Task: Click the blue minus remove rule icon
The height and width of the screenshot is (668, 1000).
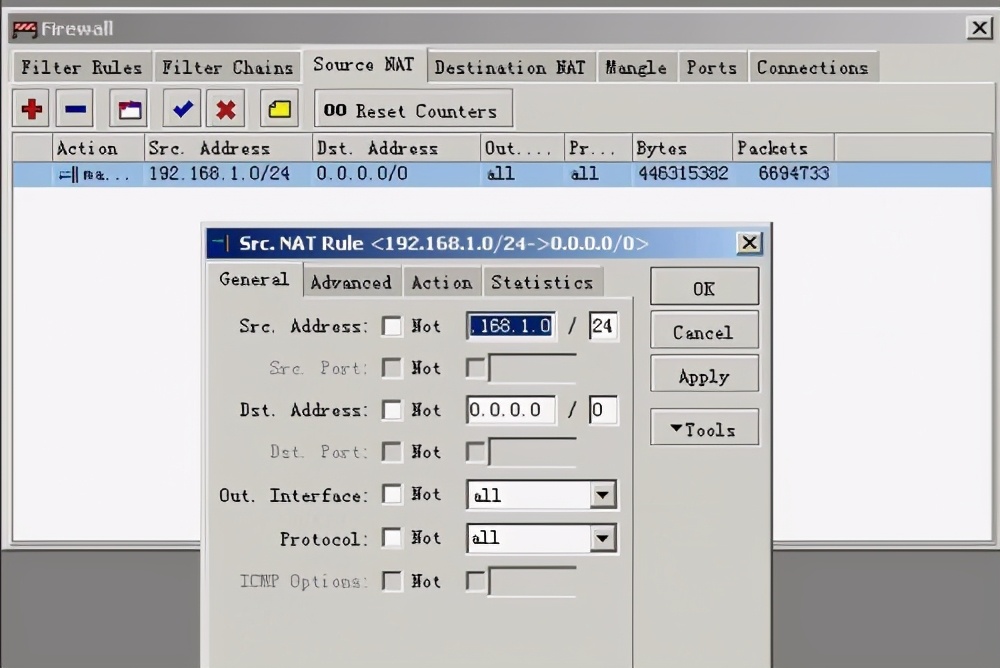Action: tap(76, 109)
